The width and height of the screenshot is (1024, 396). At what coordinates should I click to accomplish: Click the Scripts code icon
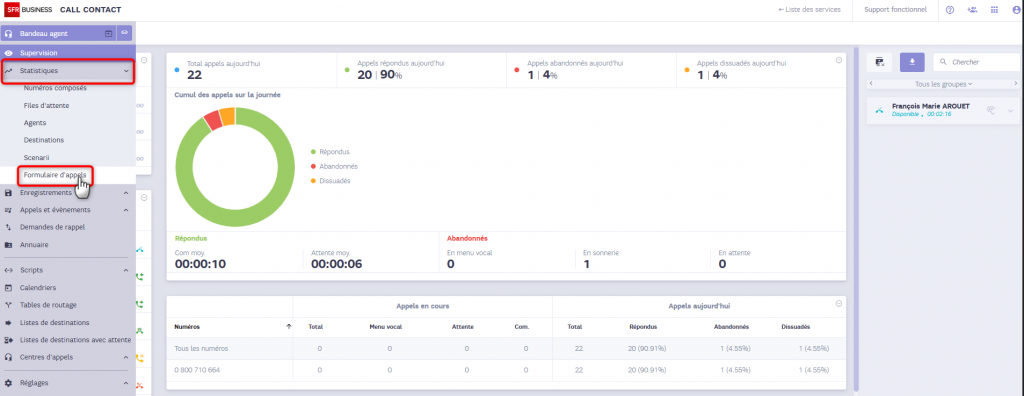(x=8, y=270)
